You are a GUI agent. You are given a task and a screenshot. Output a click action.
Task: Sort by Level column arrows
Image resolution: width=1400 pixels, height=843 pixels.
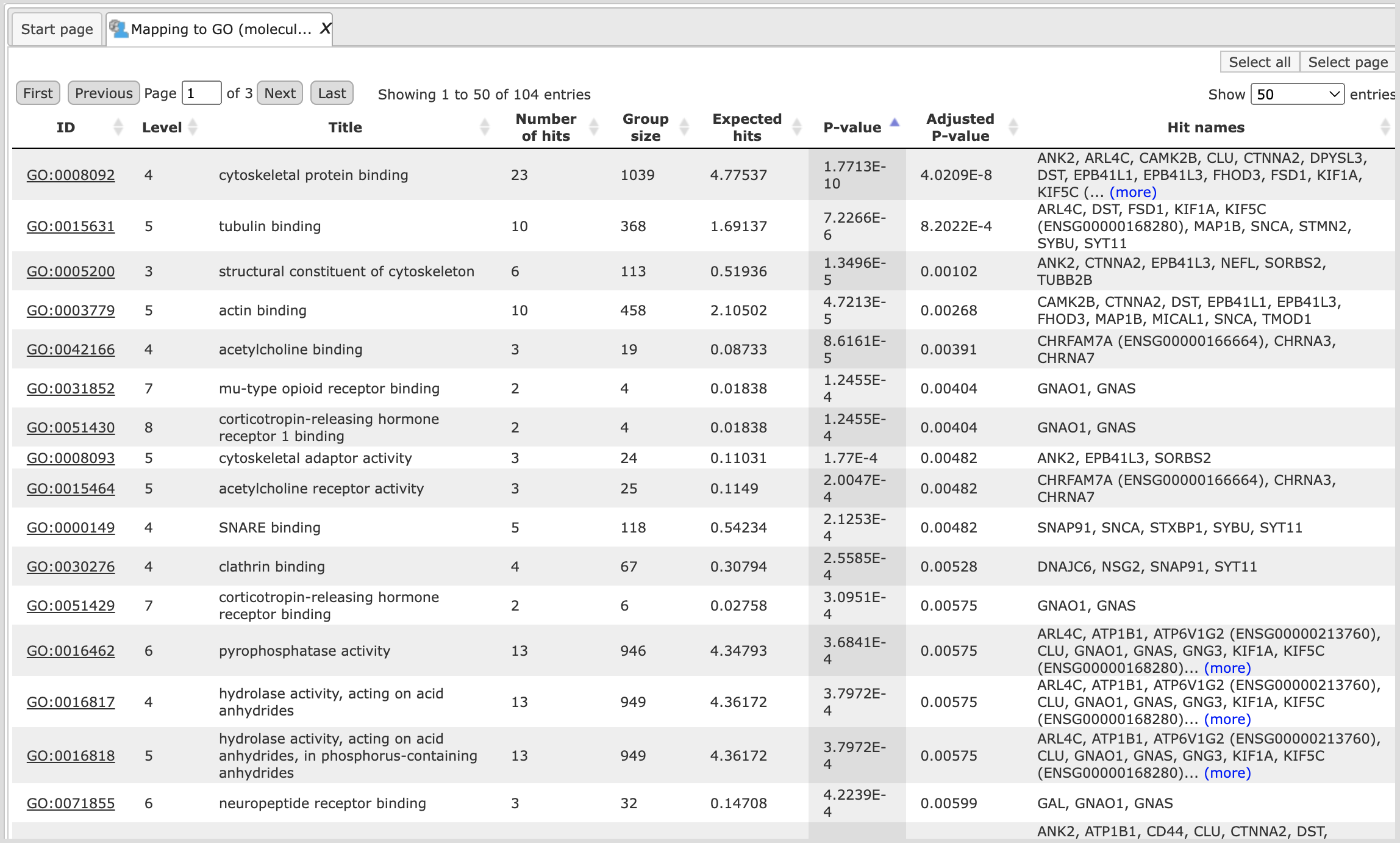coord(193,127)
